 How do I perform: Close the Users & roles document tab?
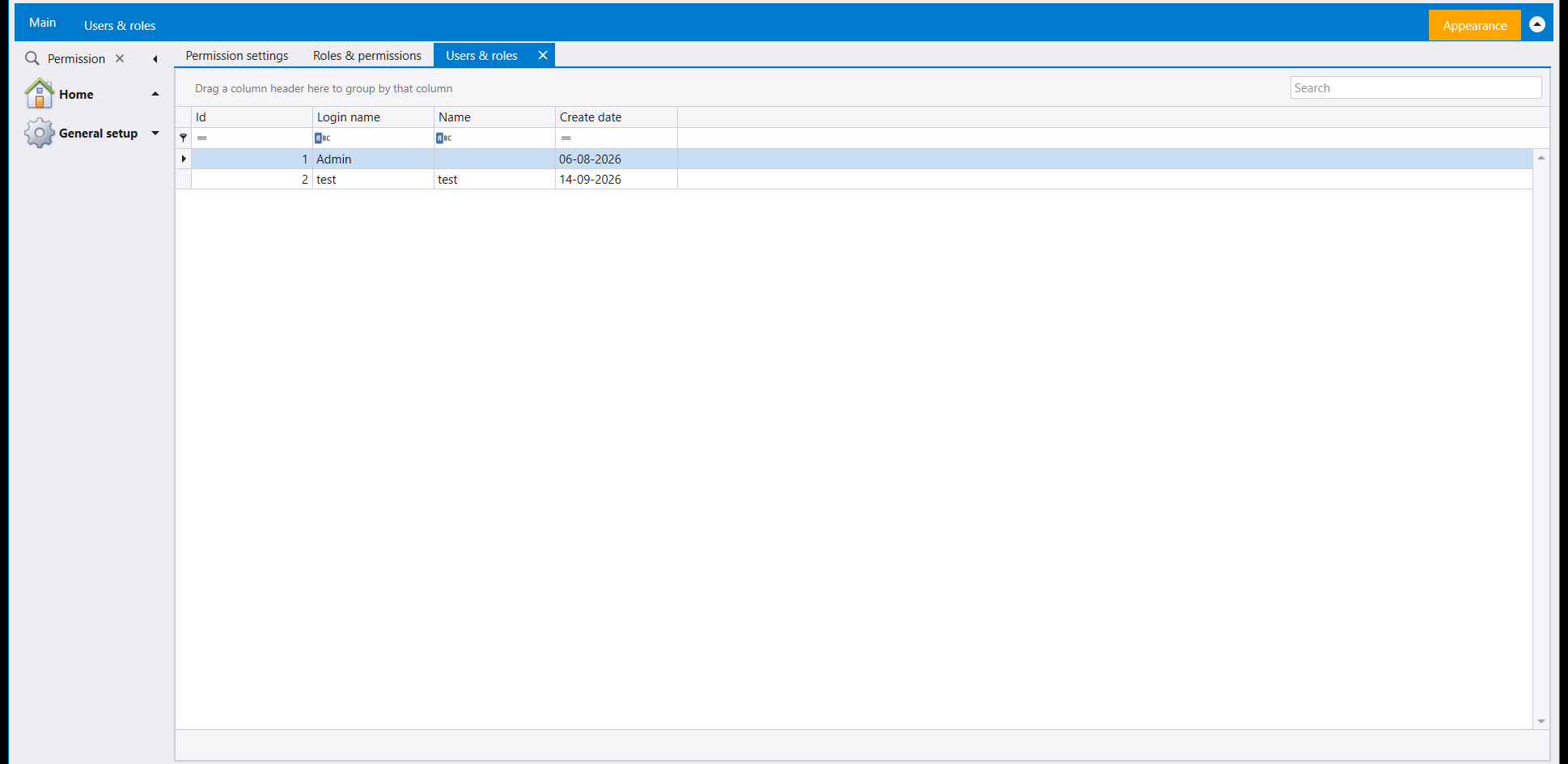[543, 55]
